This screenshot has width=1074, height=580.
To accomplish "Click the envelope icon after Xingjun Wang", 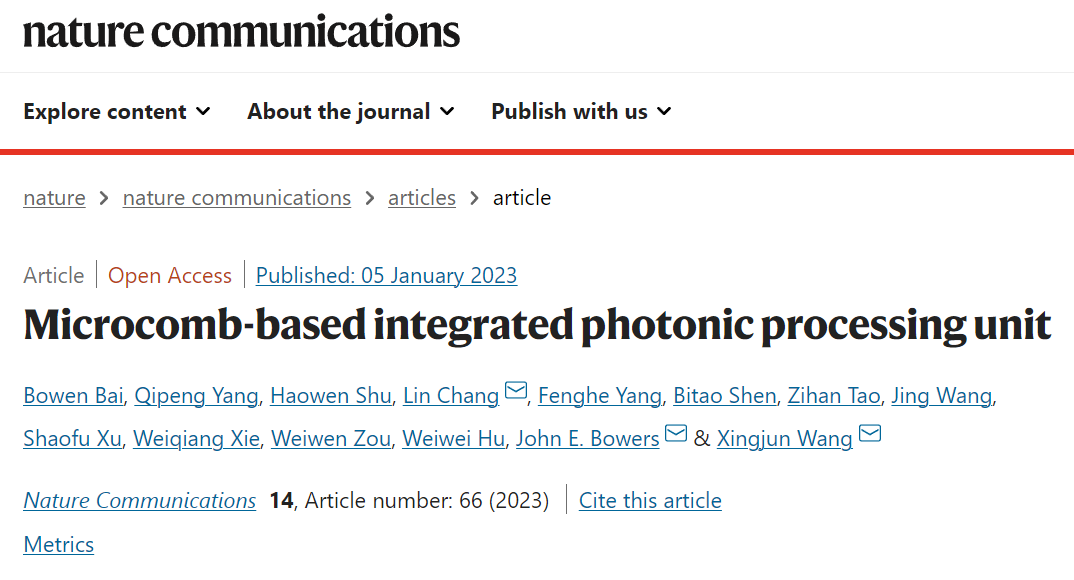I will (x=870, y=433).
